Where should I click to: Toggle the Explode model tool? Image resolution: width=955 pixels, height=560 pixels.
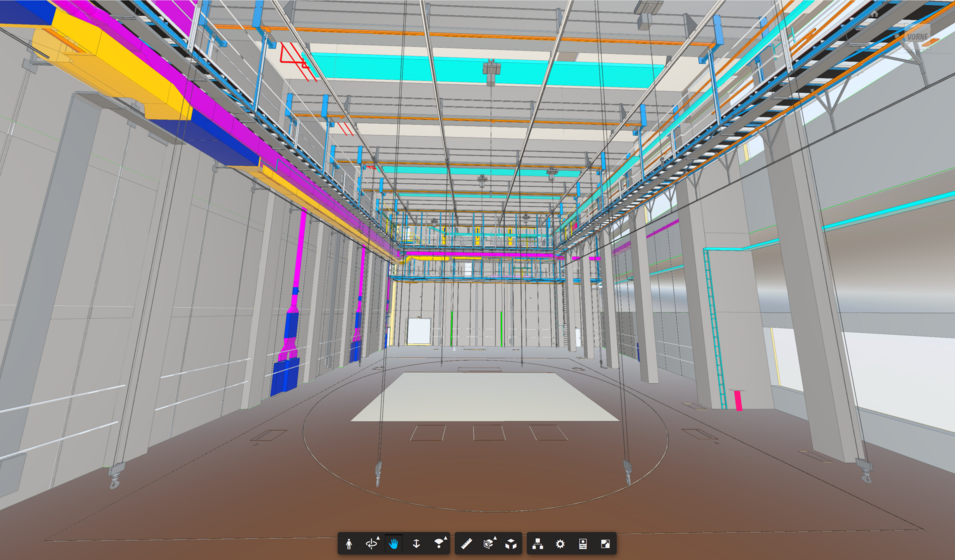[511, 544]
